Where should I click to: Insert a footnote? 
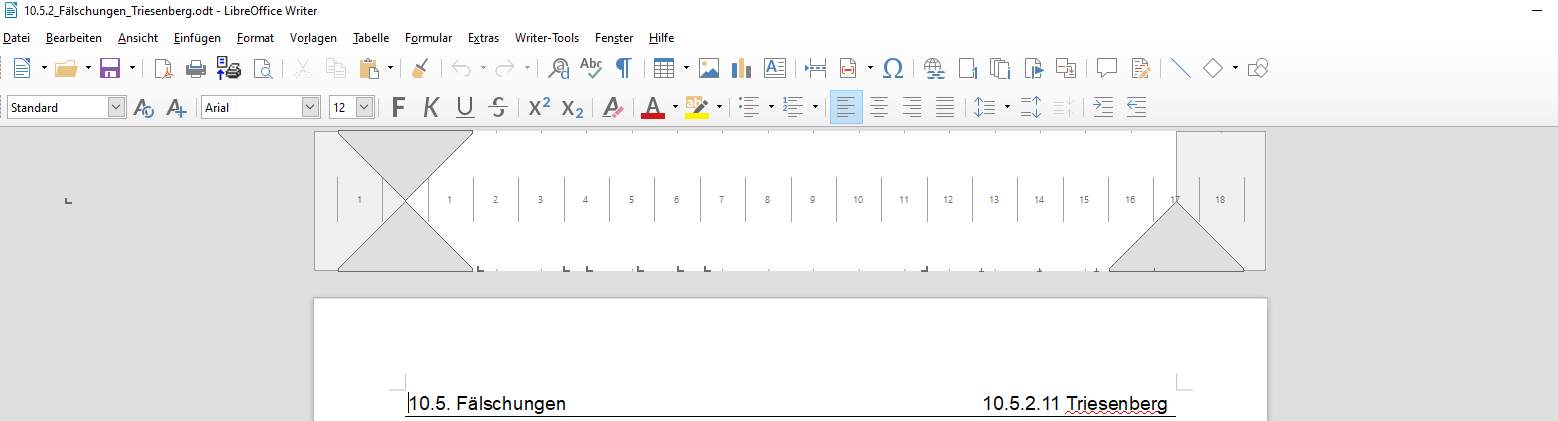tap(968, 68)
